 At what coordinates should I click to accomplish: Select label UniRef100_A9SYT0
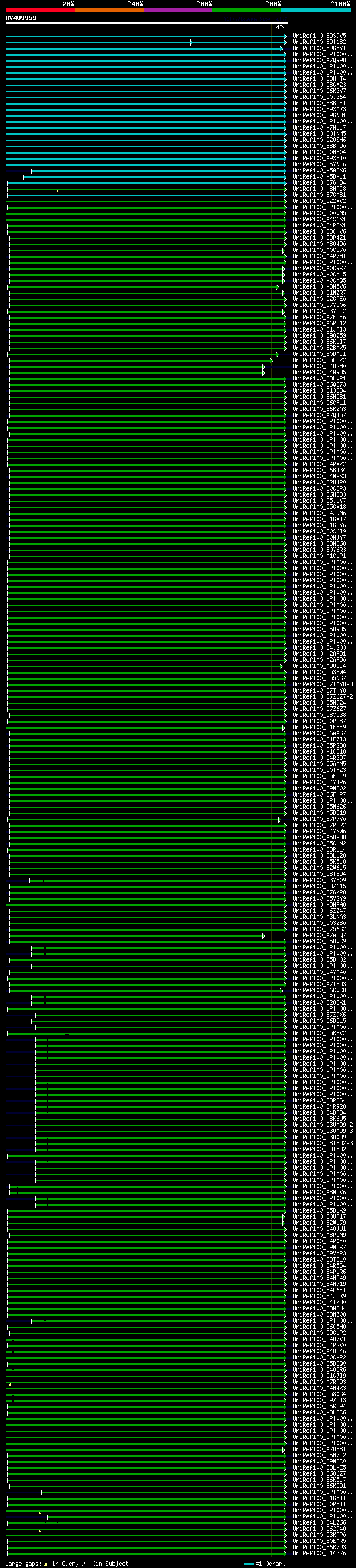pyautogui.click(x=319, y=159)
